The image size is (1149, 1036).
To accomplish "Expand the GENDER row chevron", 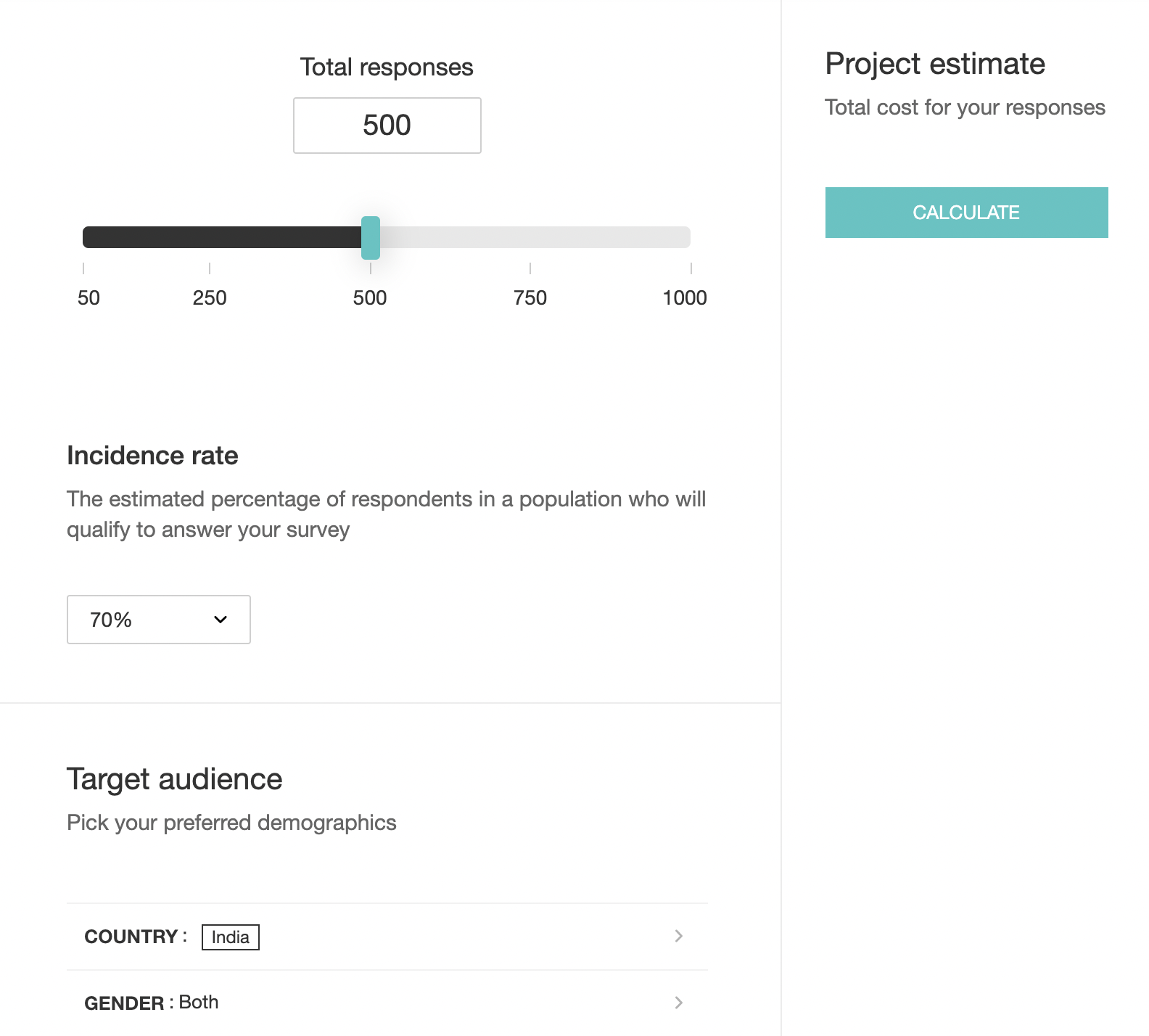I will click(x=679, y=1003).
